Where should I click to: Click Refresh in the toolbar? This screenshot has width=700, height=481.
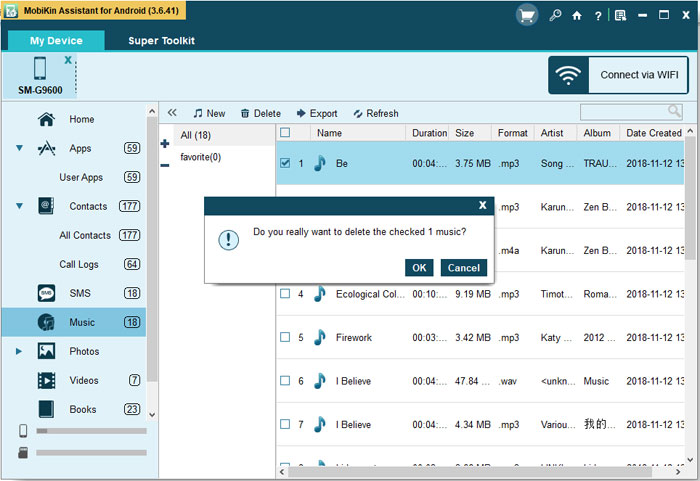coord(376,113)
